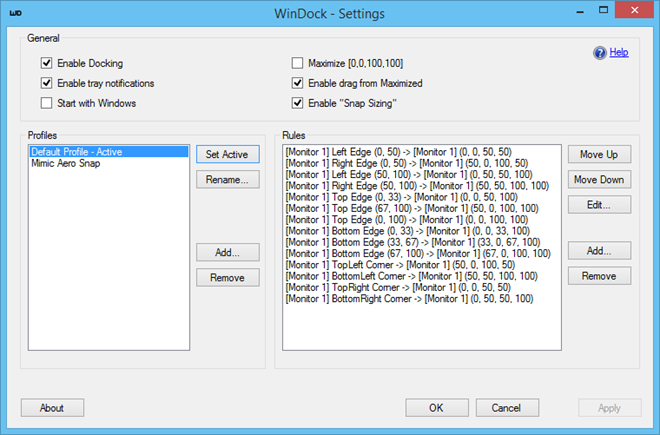Minimize the WinDock Settings window
Screen dimensions: 660x435
(580, 12)
